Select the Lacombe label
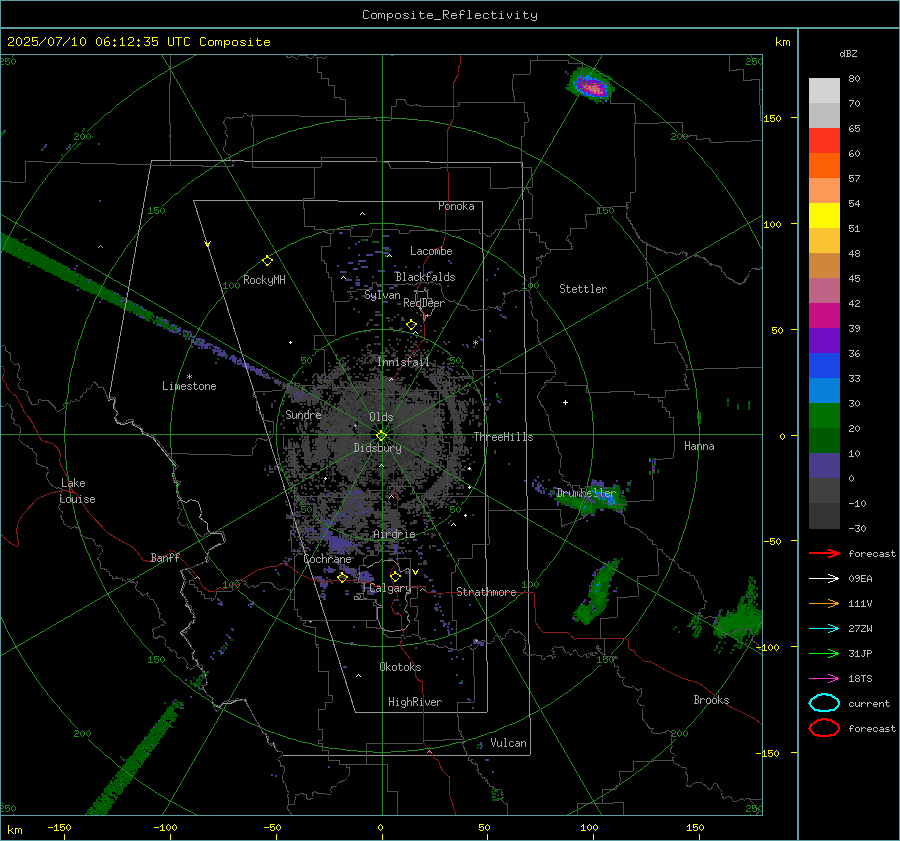900x841 pixels. [x=431, y=251]
